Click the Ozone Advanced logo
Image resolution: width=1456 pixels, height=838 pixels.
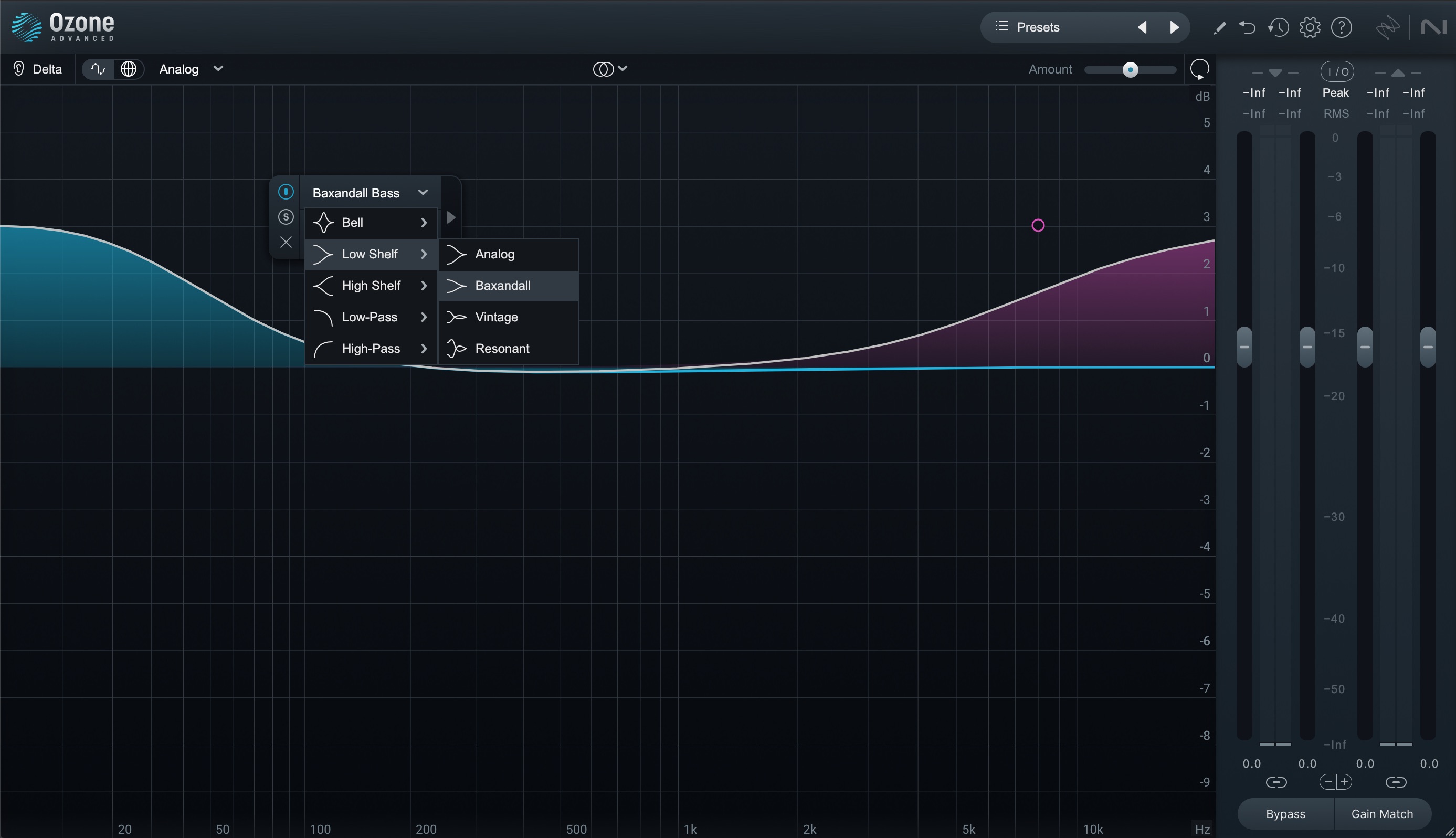[64, 27]
